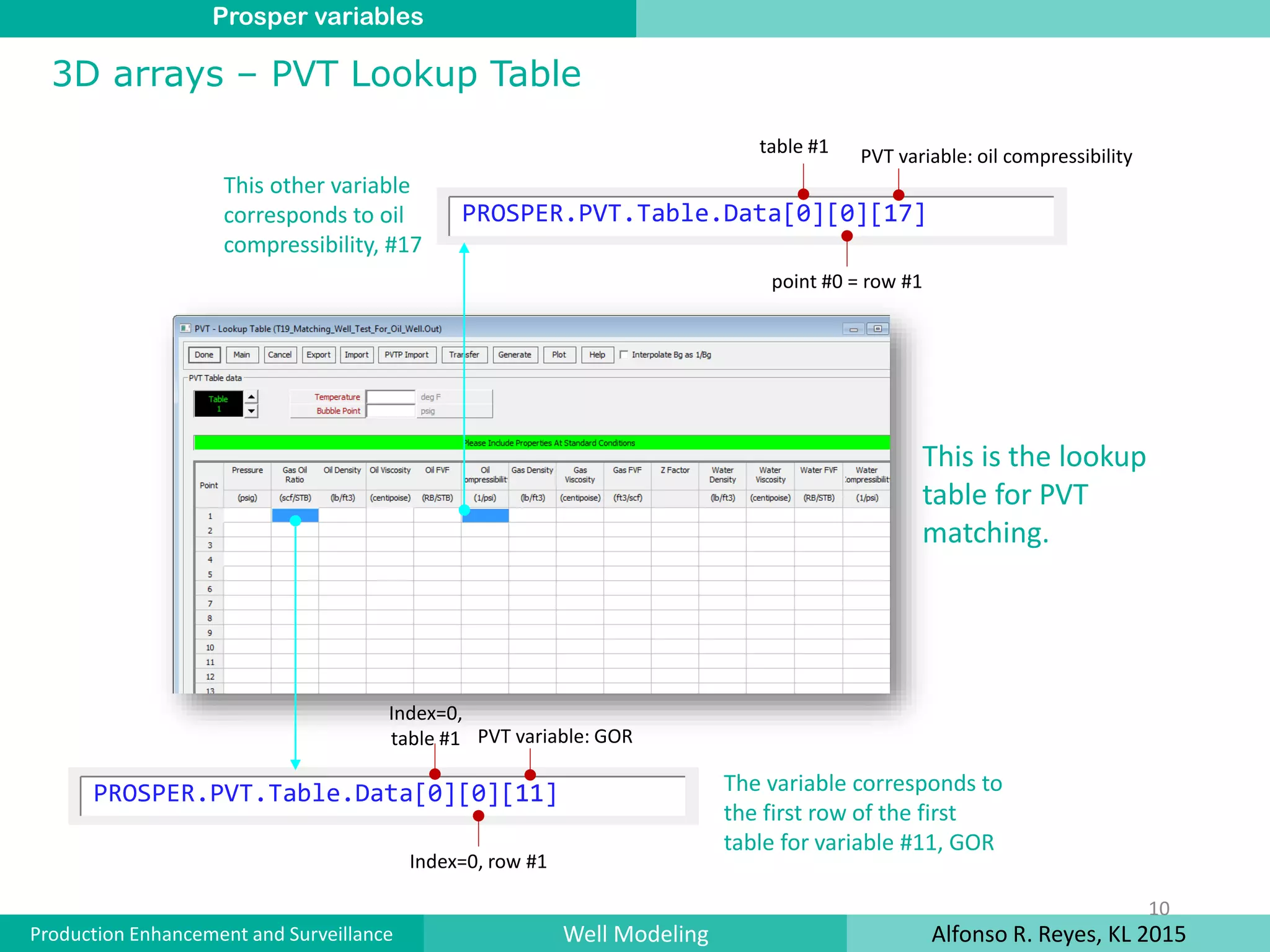Select the Z Factor column header
The width and height of the screenshot is (1270, 952).
tap(675, 475)
